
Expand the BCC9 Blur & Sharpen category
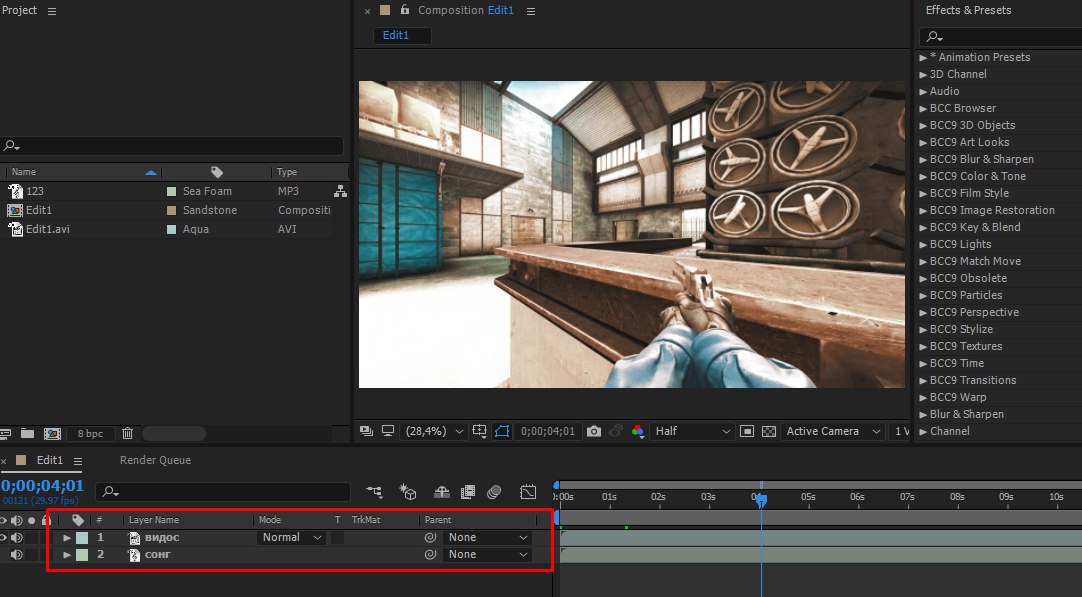pos(923,159)
